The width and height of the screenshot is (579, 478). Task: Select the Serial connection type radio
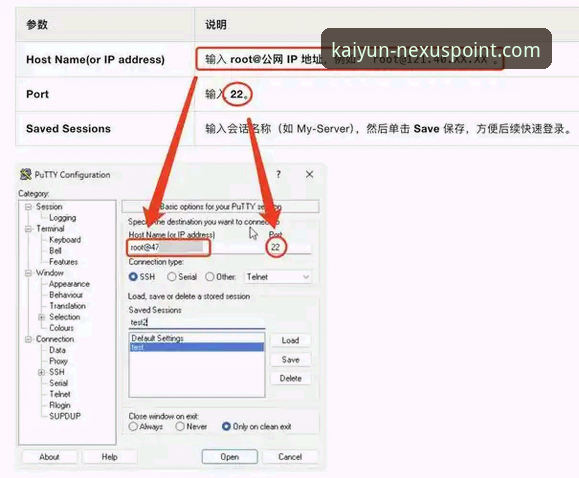(171, 277)
